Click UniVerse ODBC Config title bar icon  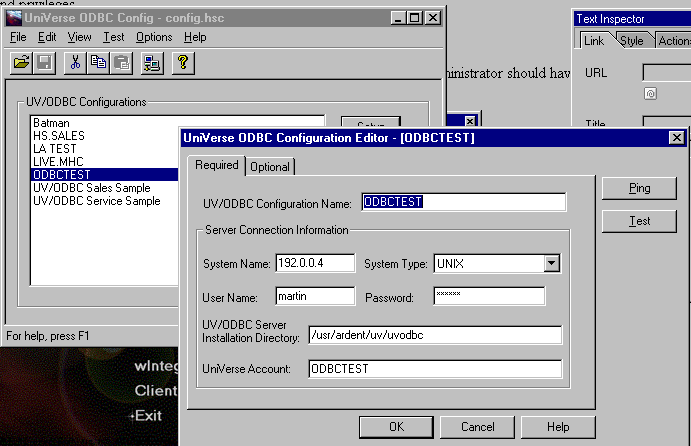(x=14, y=18)
